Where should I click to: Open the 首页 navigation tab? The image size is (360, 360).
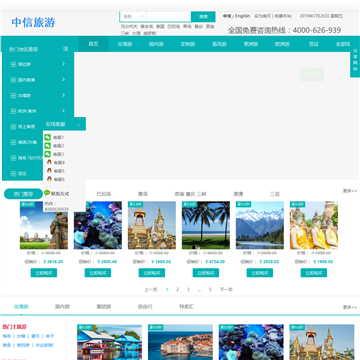tap(93, 44)
